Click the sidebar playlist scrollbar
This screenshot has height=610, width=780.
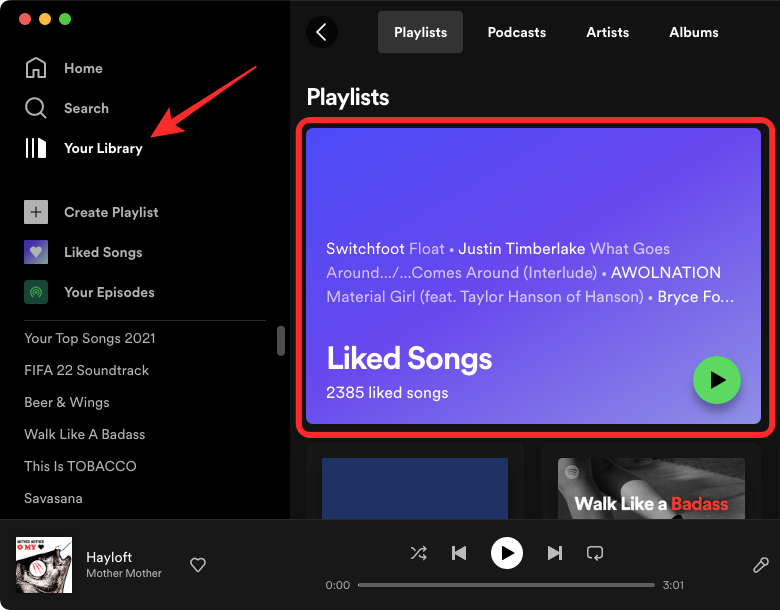(x=281, y=341)
